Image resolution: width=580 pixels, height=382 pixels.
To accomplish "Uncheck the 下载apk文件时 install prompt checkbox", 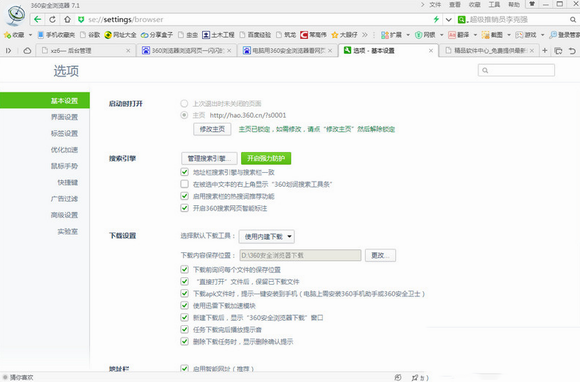I will pyautogui.click(x=185, y=293).
